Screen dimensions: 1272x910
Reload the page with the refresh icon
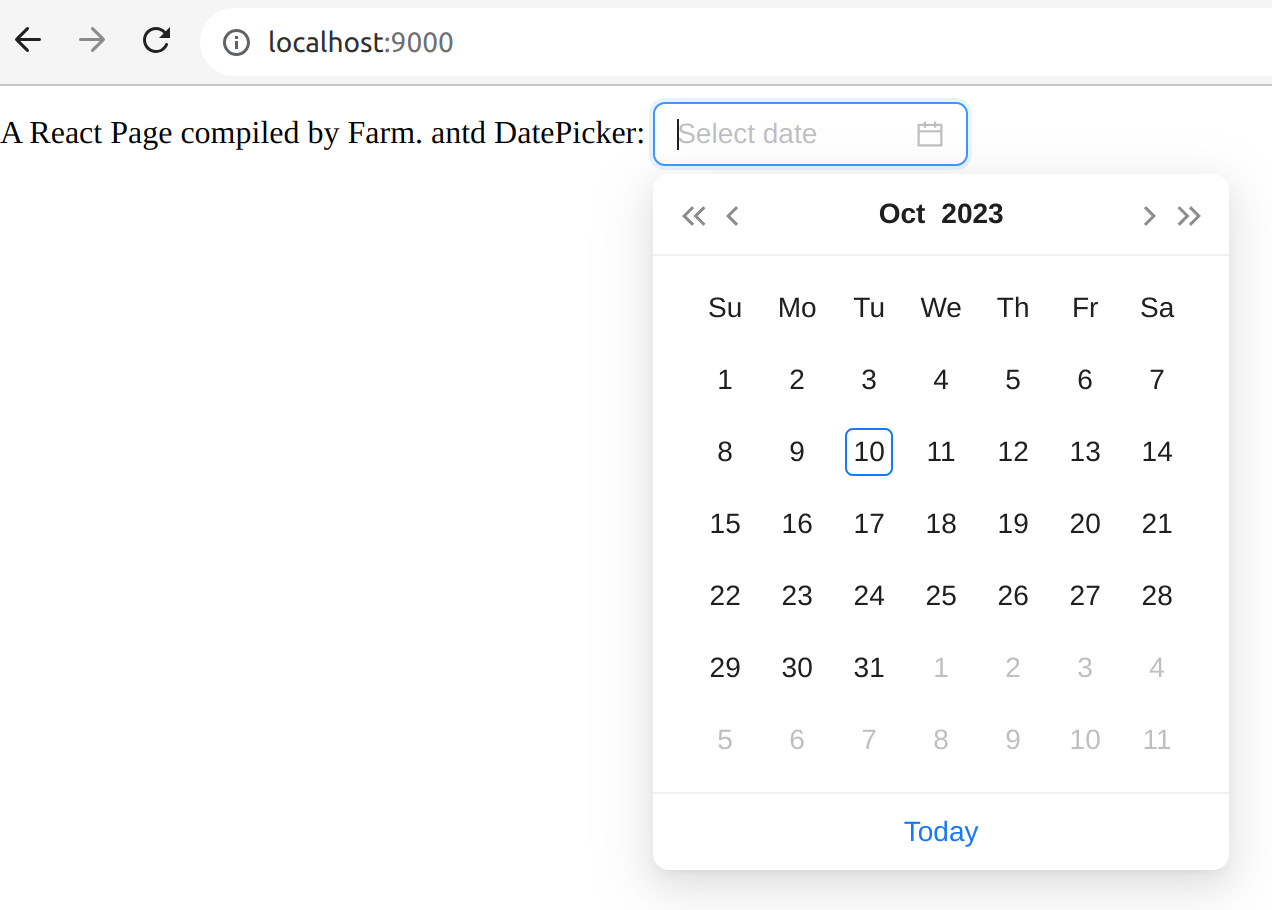156,41
